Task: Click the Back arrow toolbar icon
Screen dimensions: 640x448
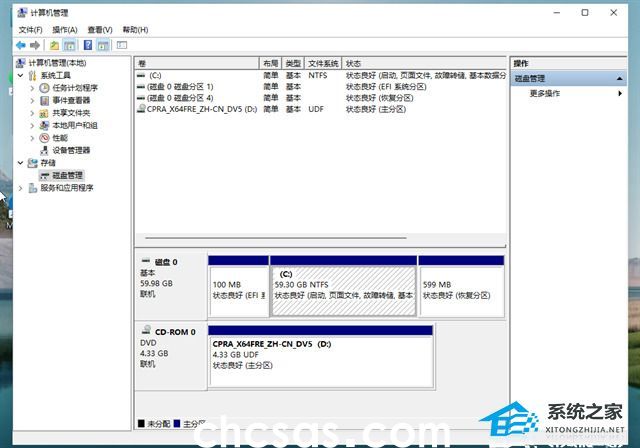Action: point(21,45)
